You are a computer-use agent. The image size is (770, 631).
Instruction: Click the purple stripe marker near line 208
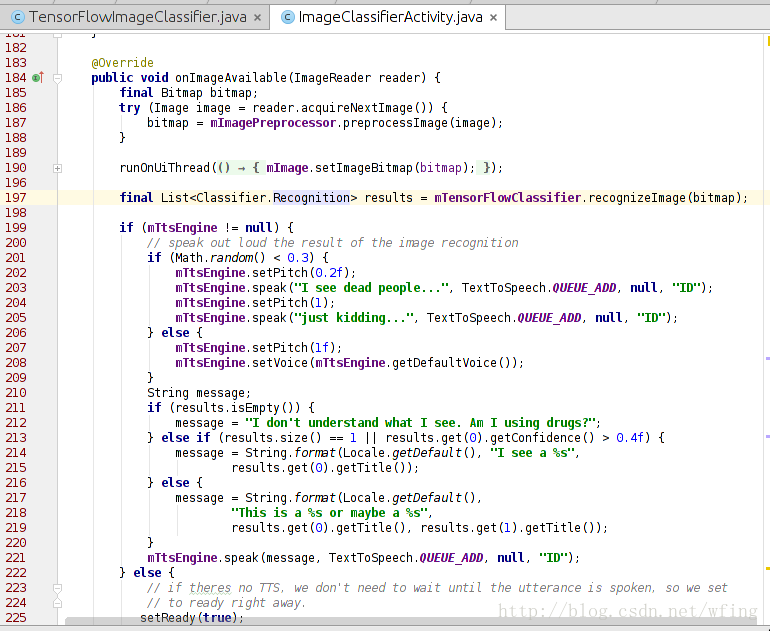tap(768, 358)
